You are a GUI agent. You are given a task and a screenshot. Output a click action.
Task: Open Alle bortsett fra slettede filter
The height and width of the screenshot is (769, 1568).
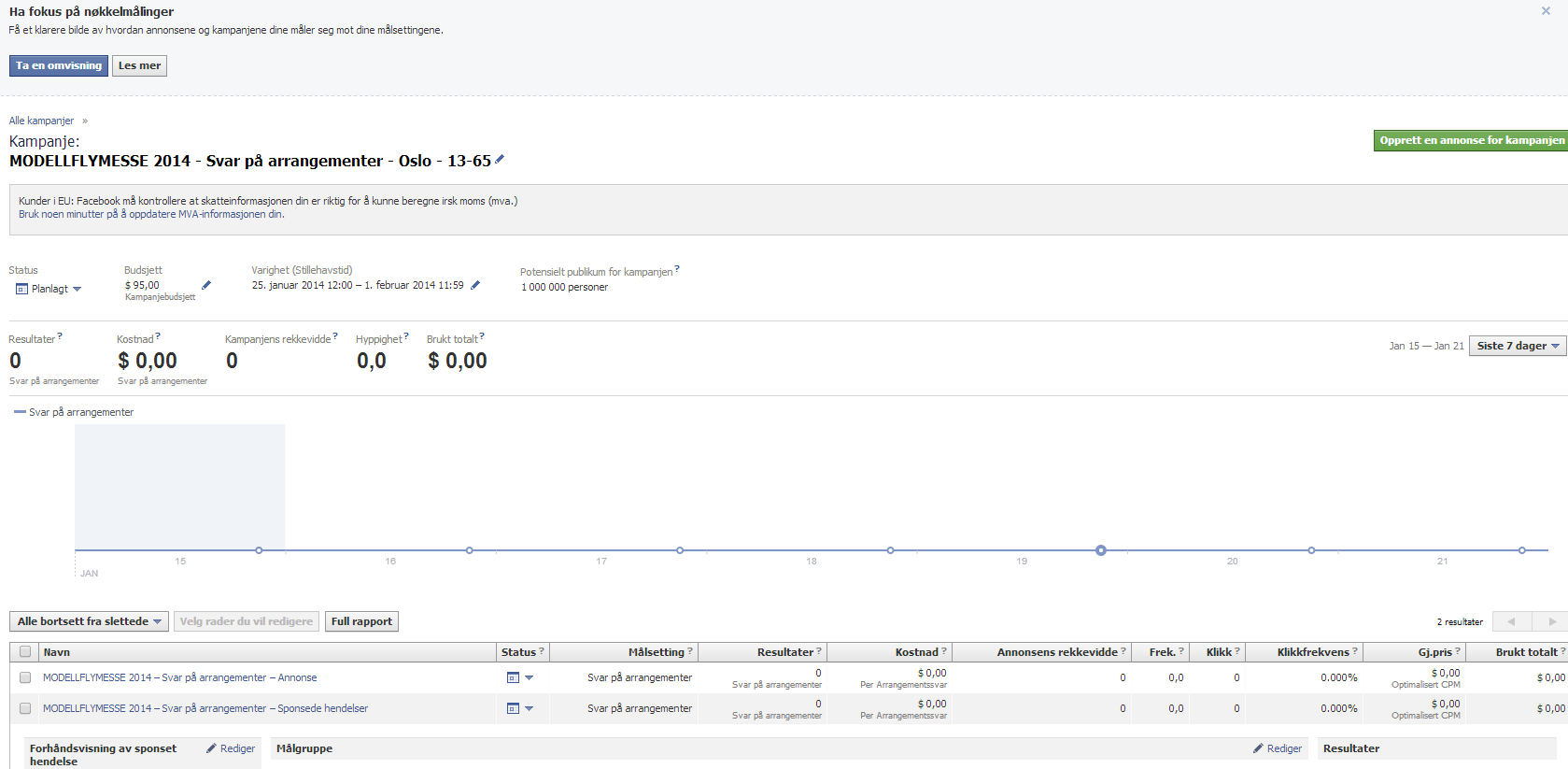point(89,621)
